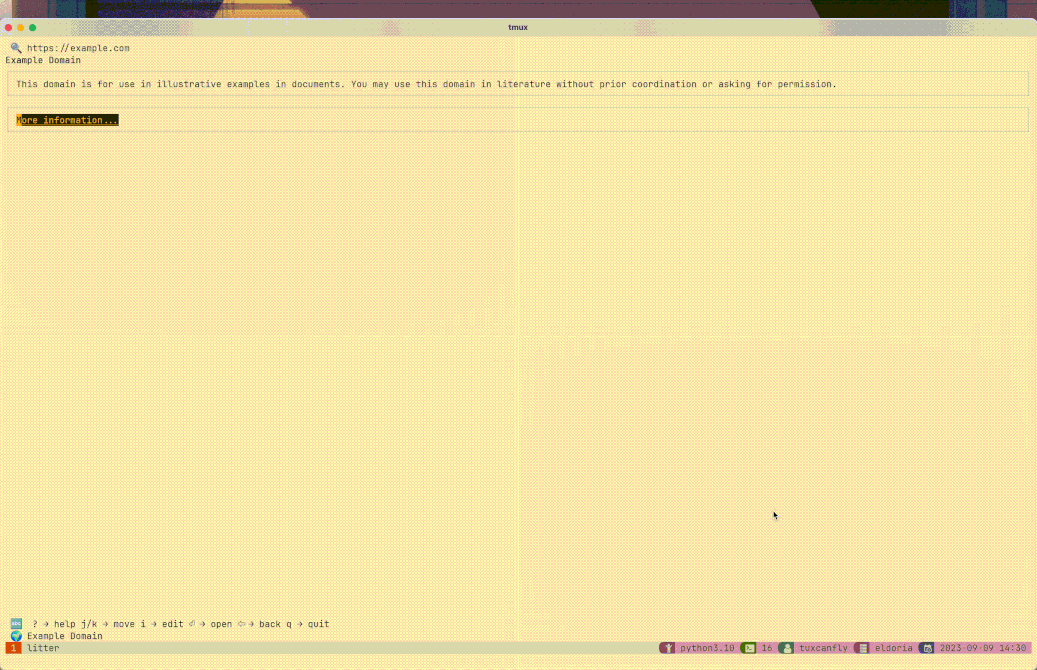Select tmux window number 1 indicator
Screen dimensions: 1037x670
pos(13,648)
